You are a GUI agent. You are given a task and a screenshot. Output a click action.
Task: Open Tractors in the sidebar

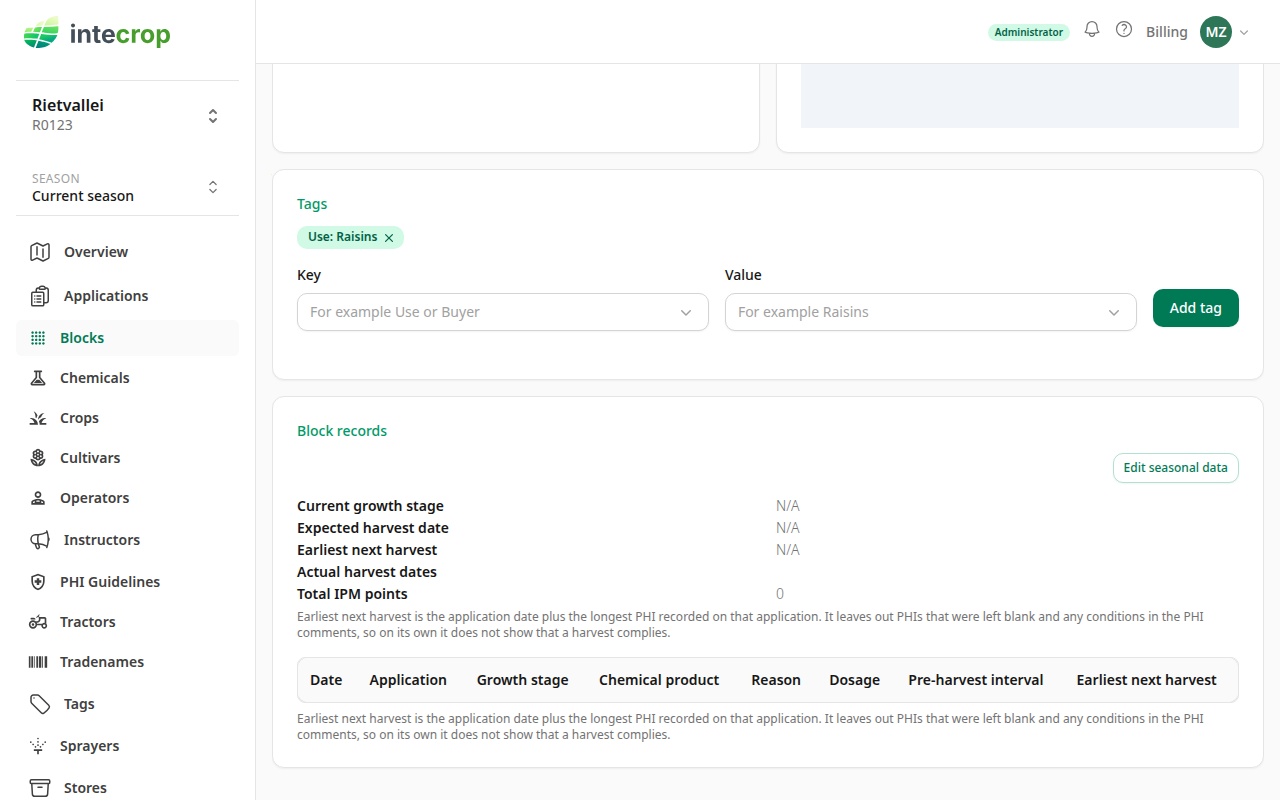click(127, 622)
